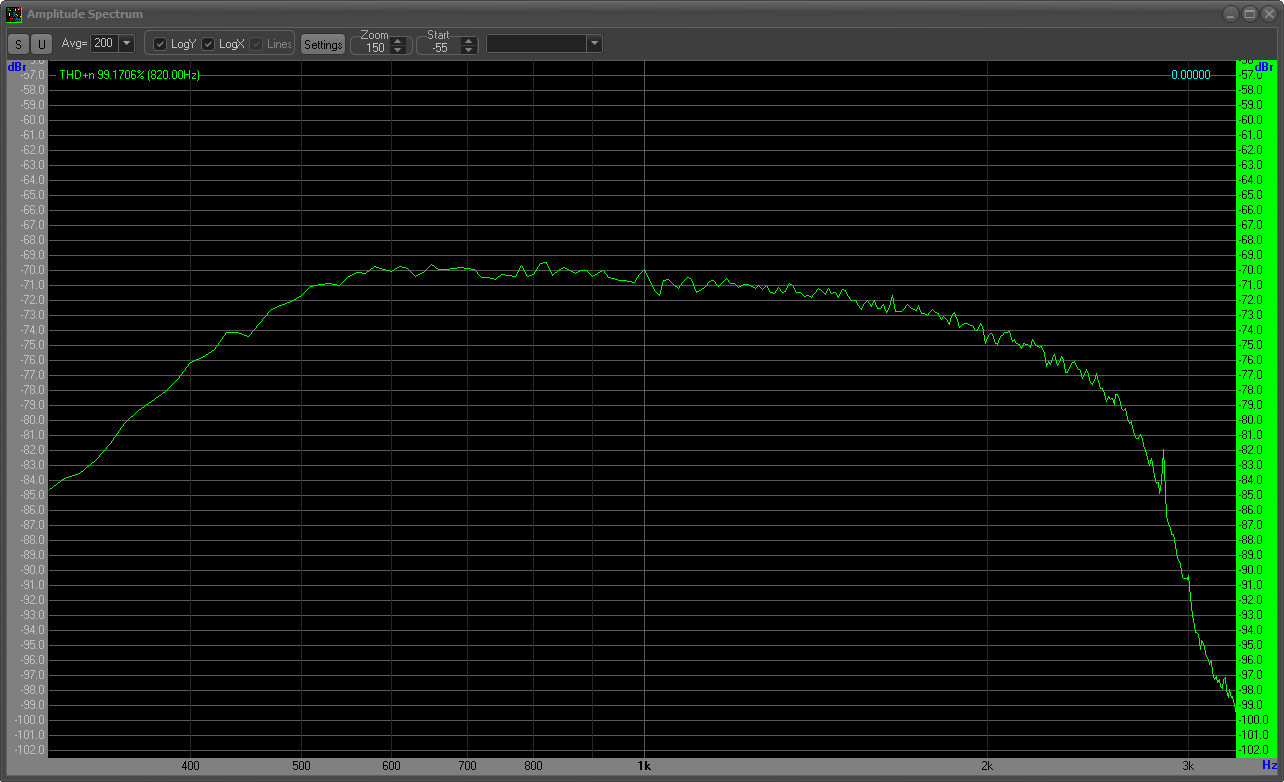This screenshot has width=1284, height=782.
Task: Click the blue Hz axis label
Action: coord(1270,765)
